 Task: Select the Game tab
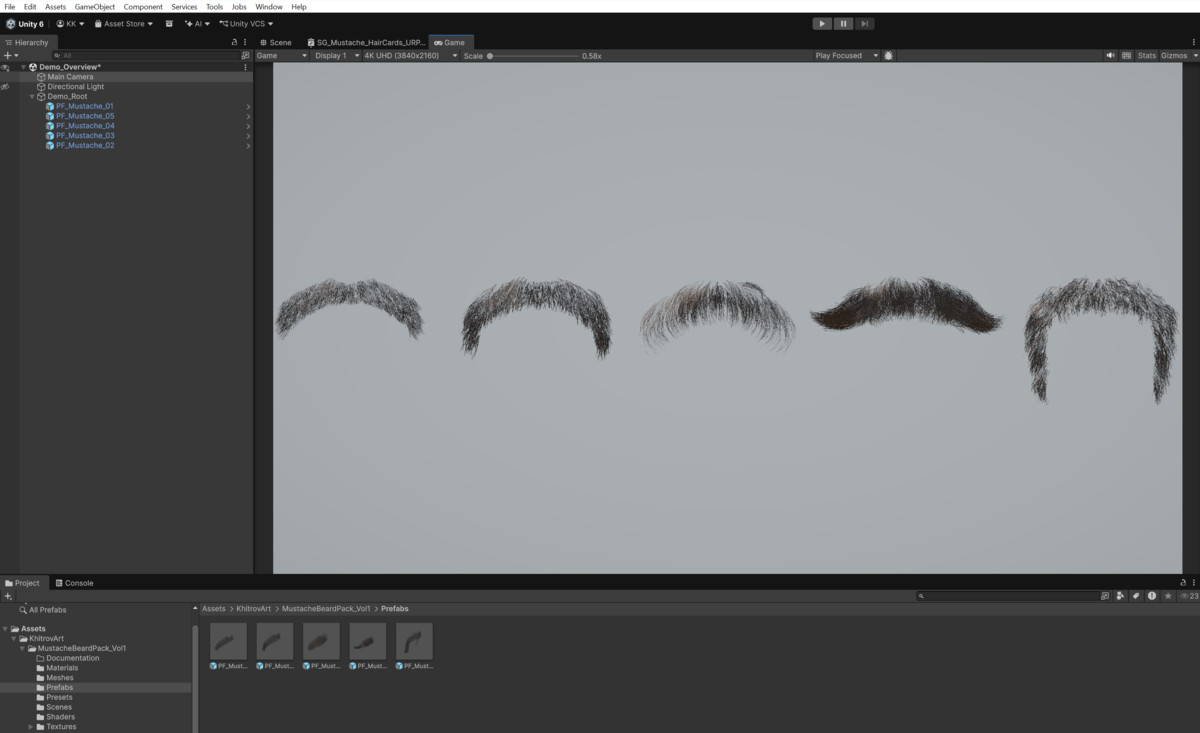pyautogui.click(x=450, y=42)
